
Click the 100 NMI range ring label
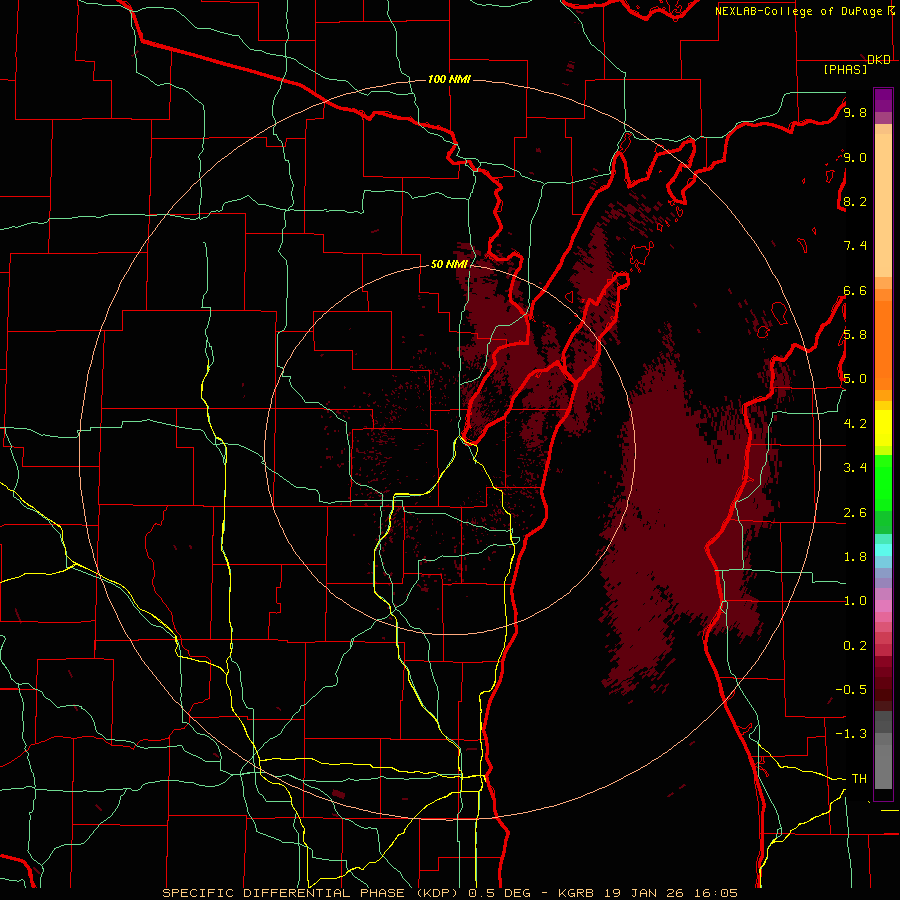point(449,79)
